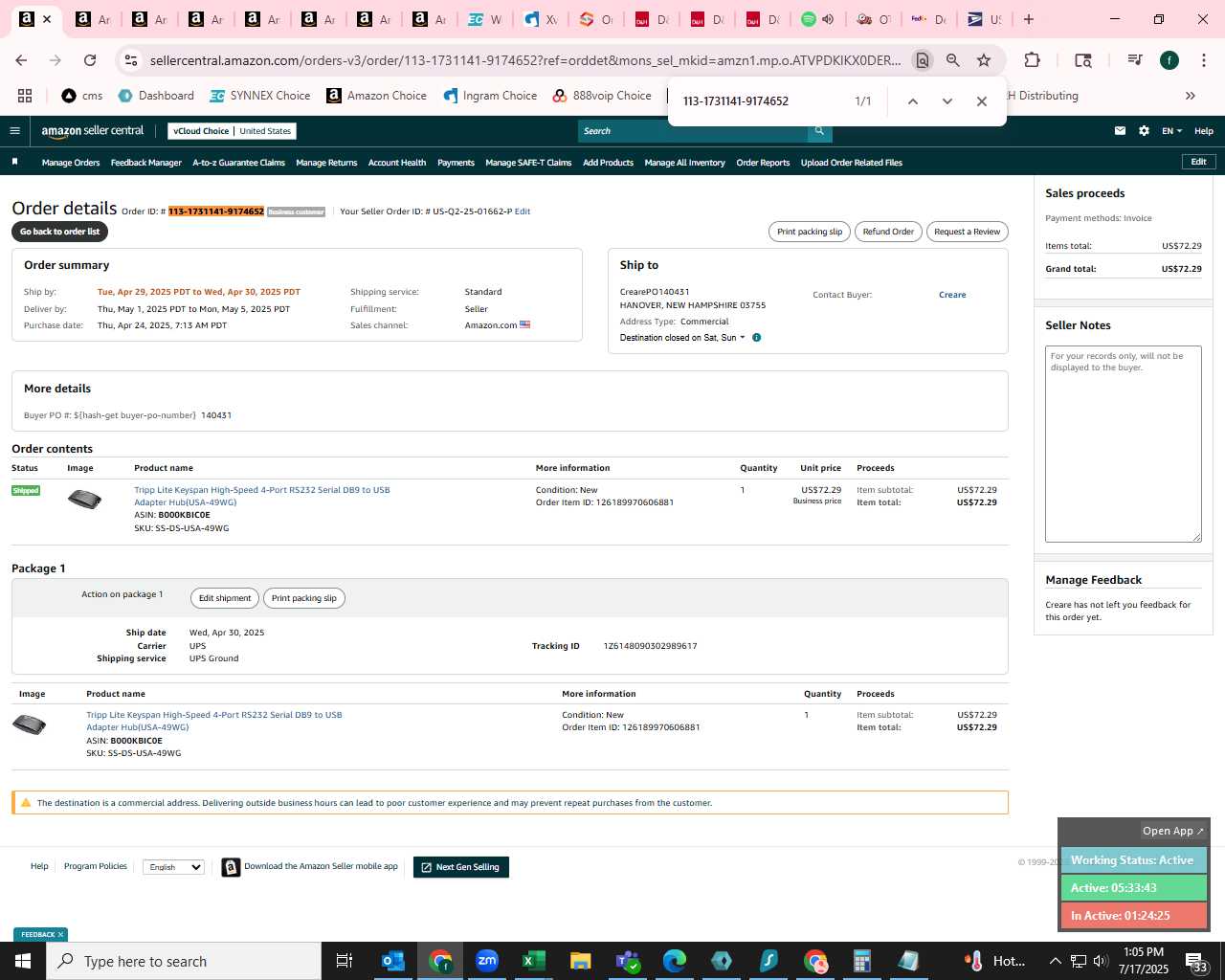The width and height of the screenshot is (1225, 980).
Task: Click the FEEDBACK tab at bottom left
Action: pyautogui.click(x=40, y=935)
